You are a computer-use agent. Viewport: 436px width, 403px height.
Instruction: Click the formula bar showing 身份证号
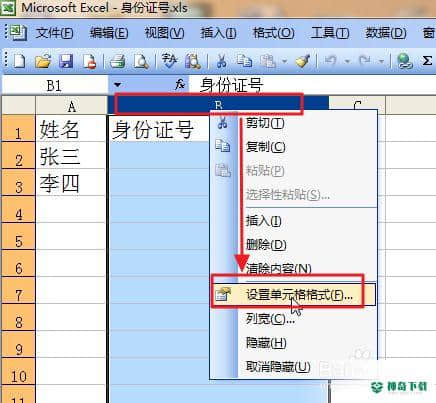coord(312,85)
